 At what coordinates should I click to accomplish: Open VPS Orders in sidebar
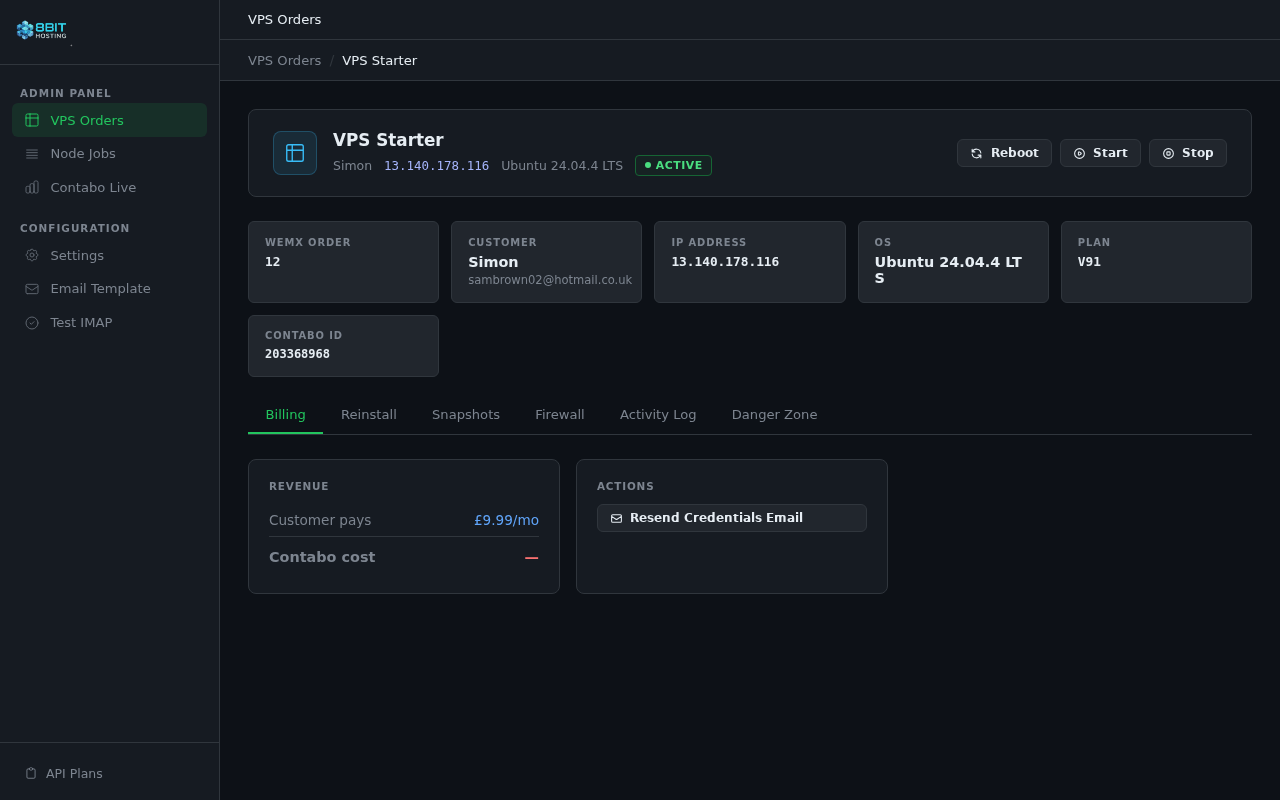click(110, 120)
